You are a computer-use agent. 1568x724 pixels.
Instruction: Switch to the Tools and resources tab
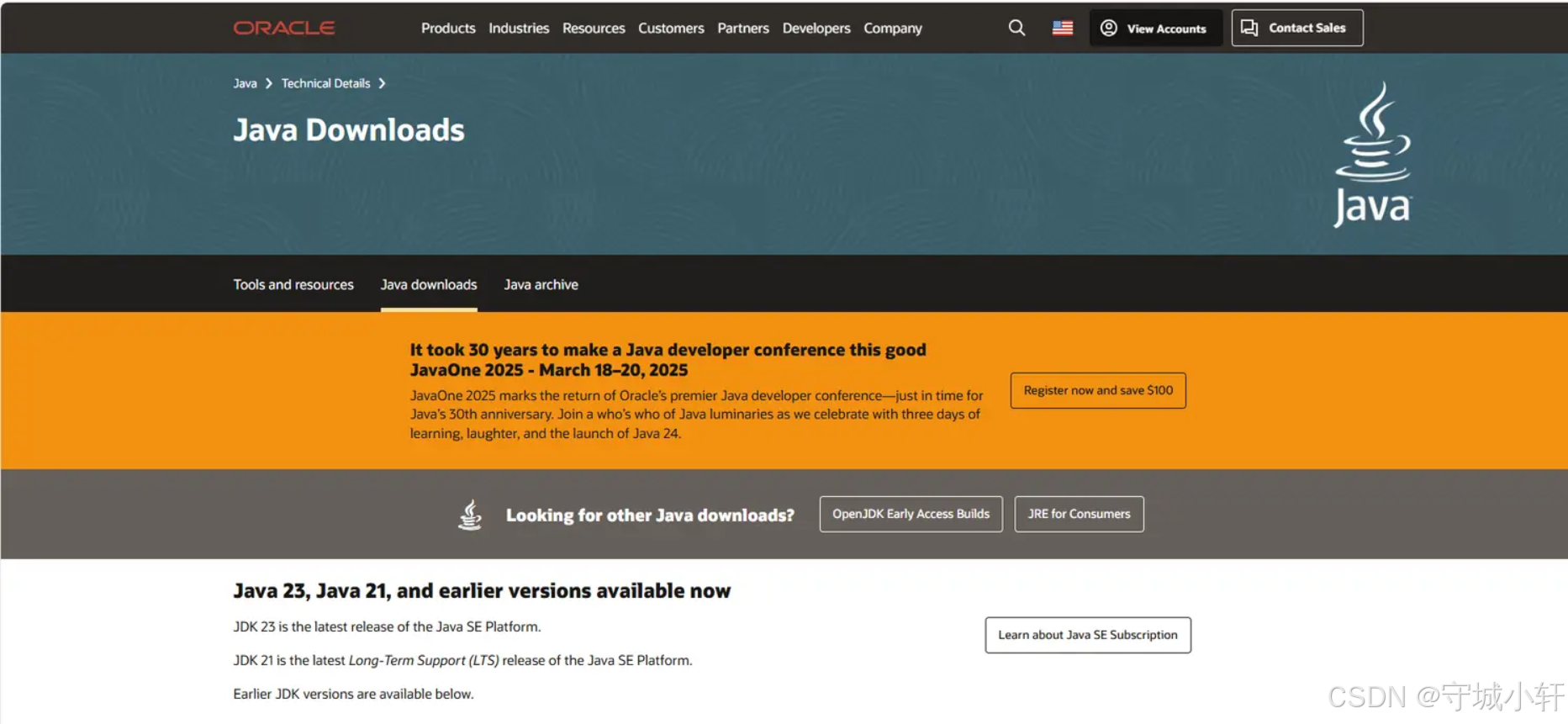point(293,284)
